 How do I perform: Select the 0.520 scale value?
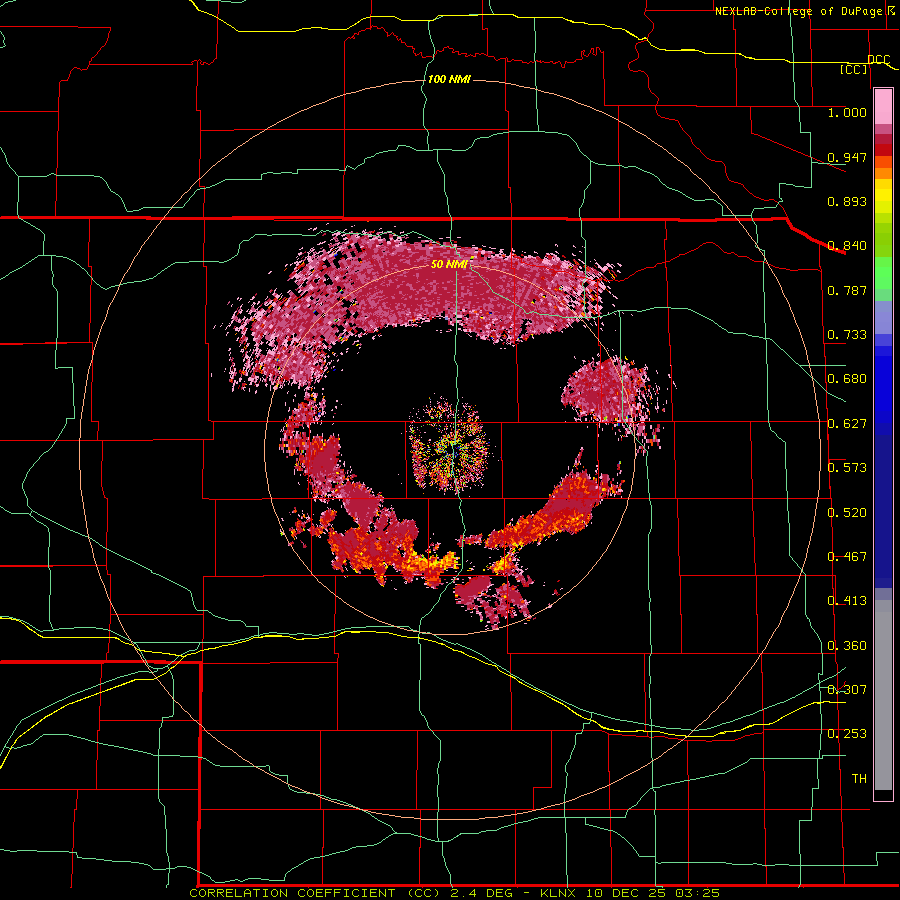click(847, 512)
